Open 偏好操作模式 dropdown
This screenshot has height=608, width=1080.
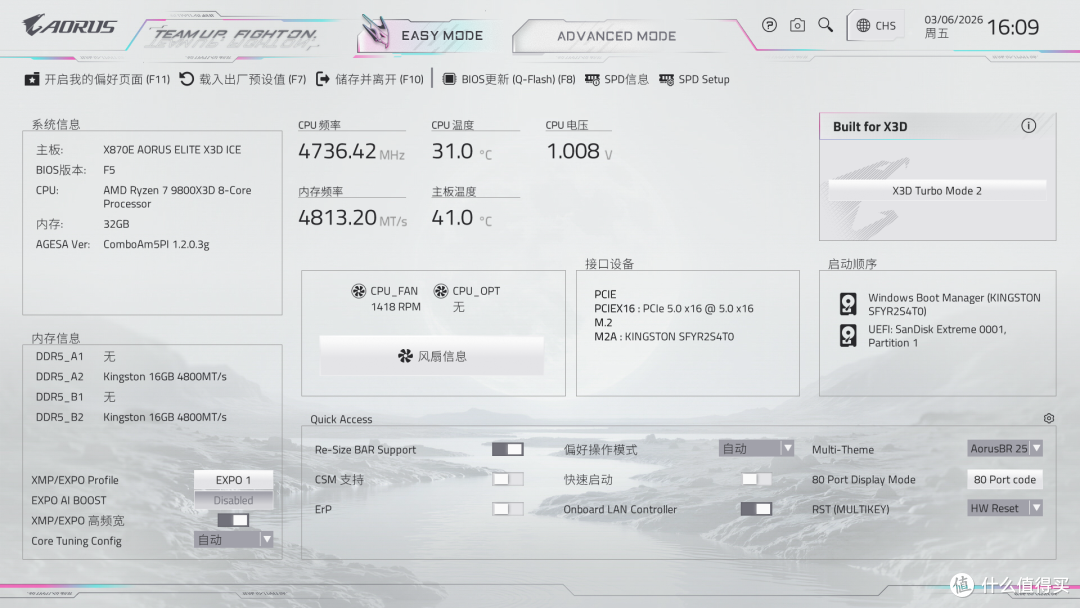coord(756,449)
